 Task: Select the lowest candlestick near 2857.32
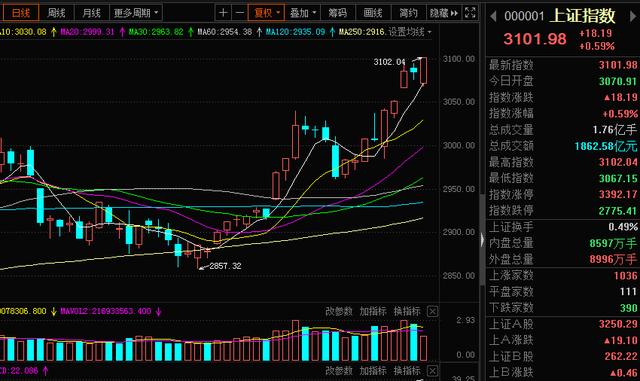coord(198,256)
